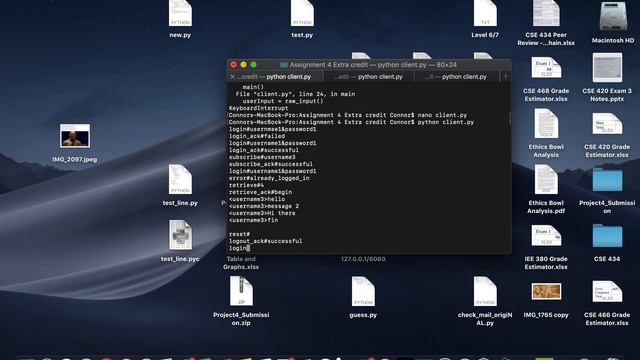Click the yellow minimize button of Terminal
640x360 pixels.
coord(243,64)
